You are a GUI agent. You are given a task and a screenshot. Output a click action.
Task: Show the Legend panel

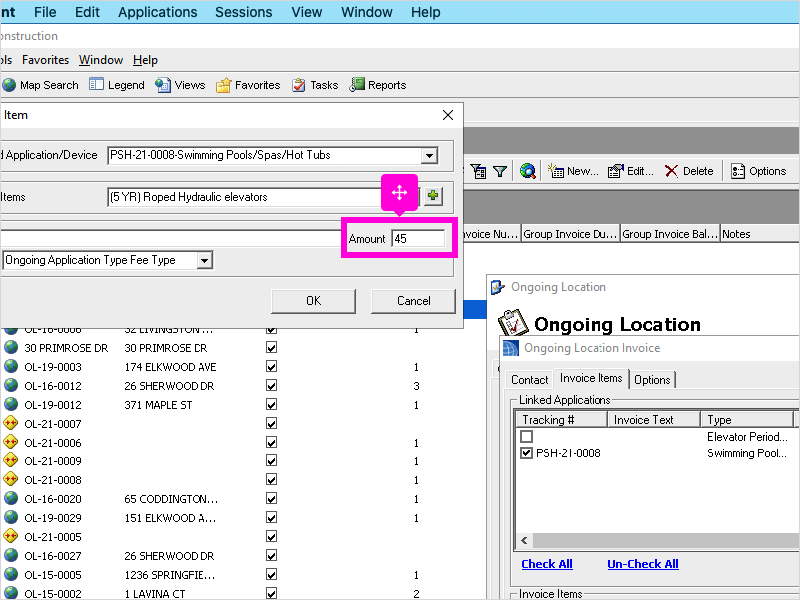point(117,85)
